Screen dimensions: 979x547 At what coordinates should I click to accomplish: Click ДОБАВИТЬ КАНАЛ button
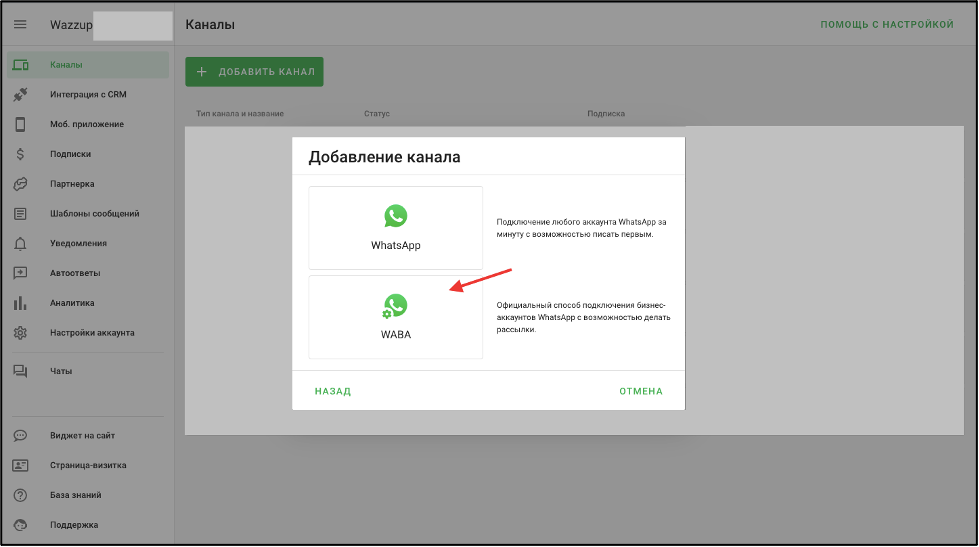(x=254, y=72)
